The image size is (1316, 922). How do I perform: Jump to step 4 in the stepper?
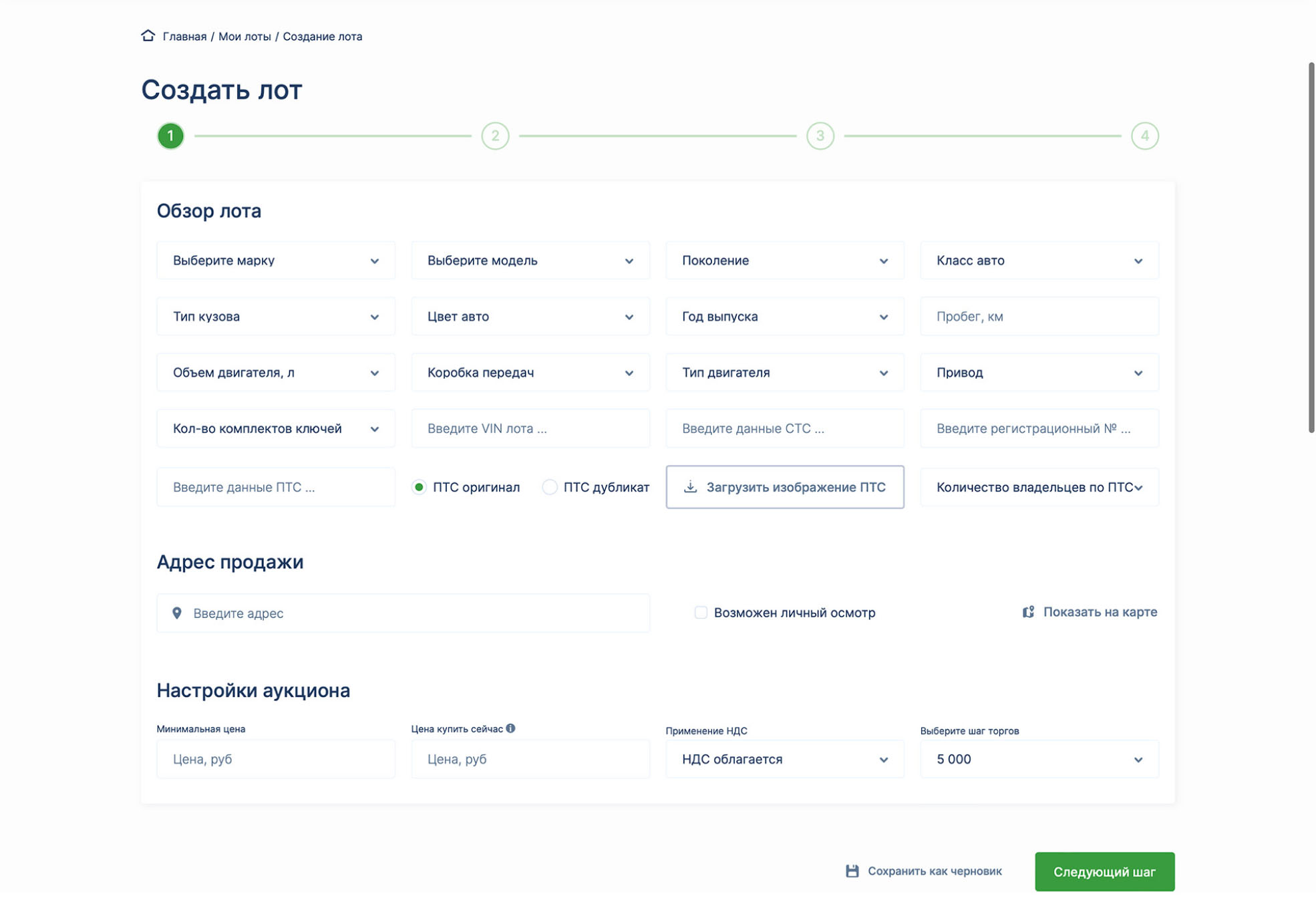[1144, 136]
